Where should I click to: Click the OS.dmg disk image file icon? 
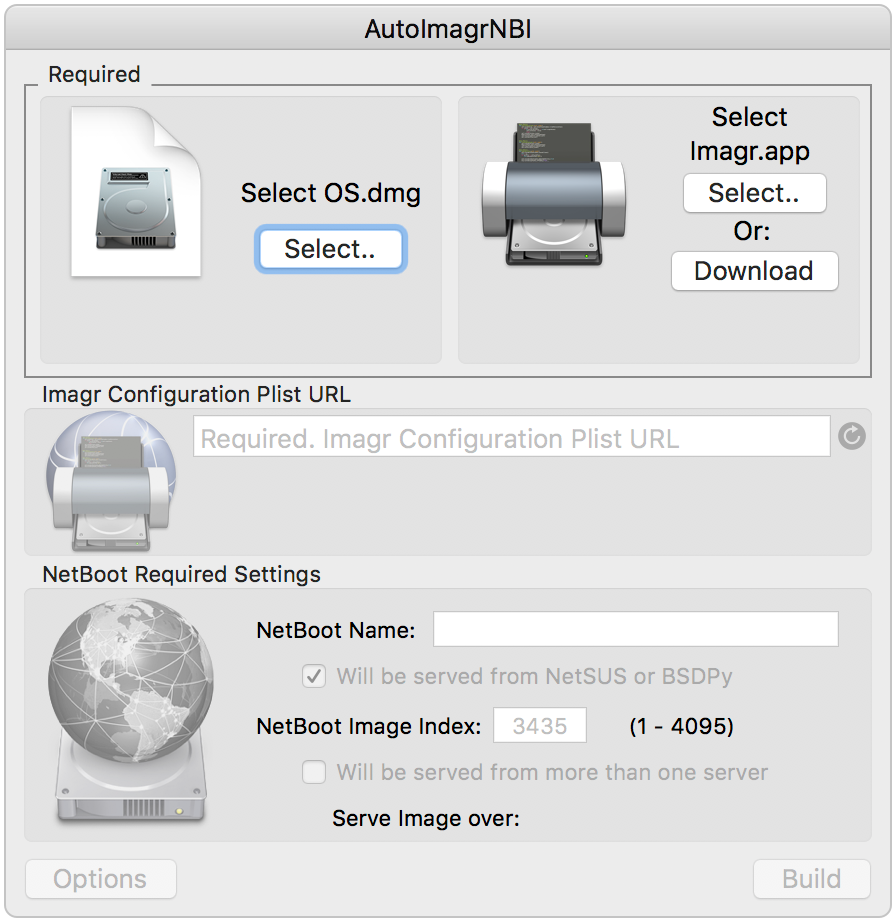click(x=136, y=192)
